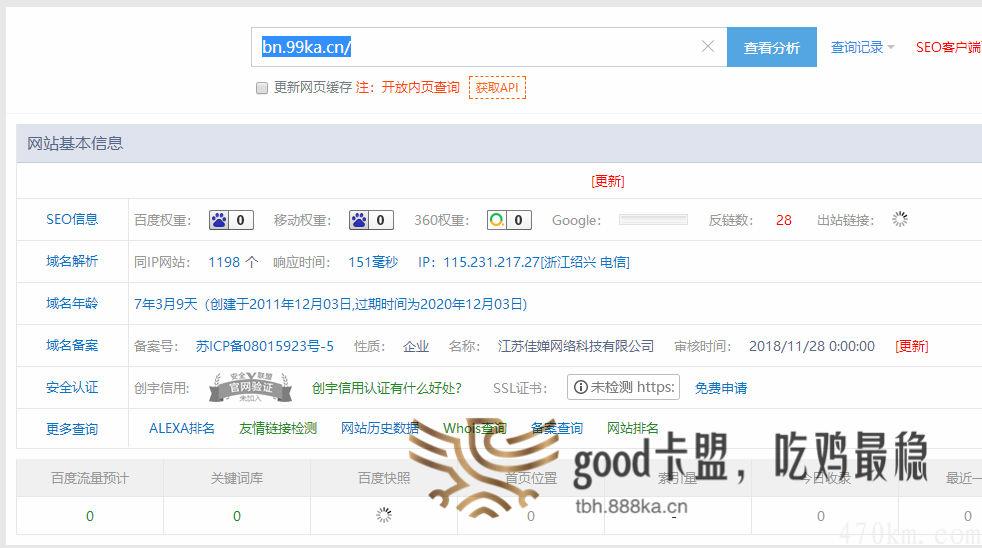Viewport: 982px width, 548px height.
Task: Click the 7年3月9天 domain age text
Action: tap(165, 304)
